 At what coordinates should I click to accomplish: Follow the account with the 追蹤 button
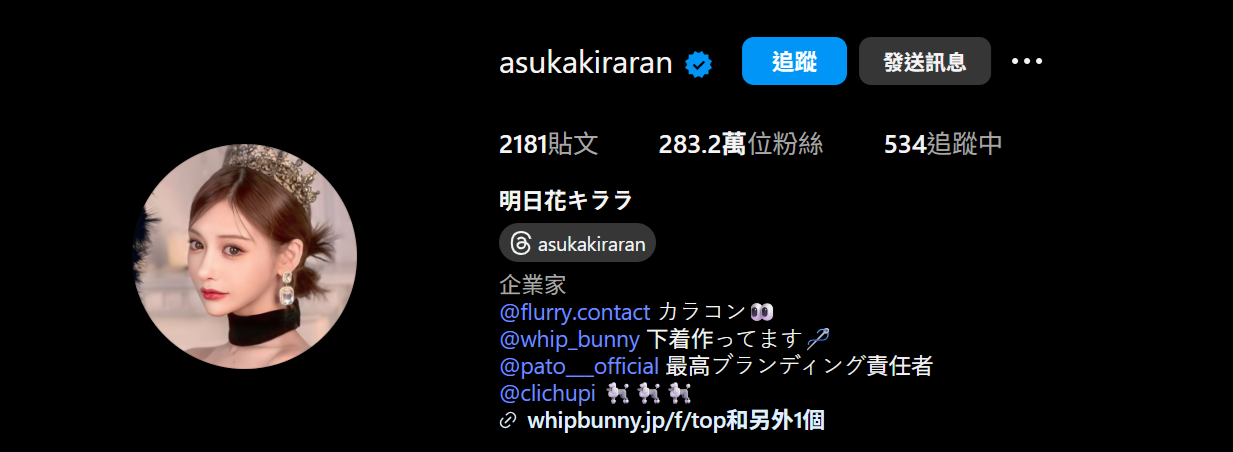click(x=794, y=61)
